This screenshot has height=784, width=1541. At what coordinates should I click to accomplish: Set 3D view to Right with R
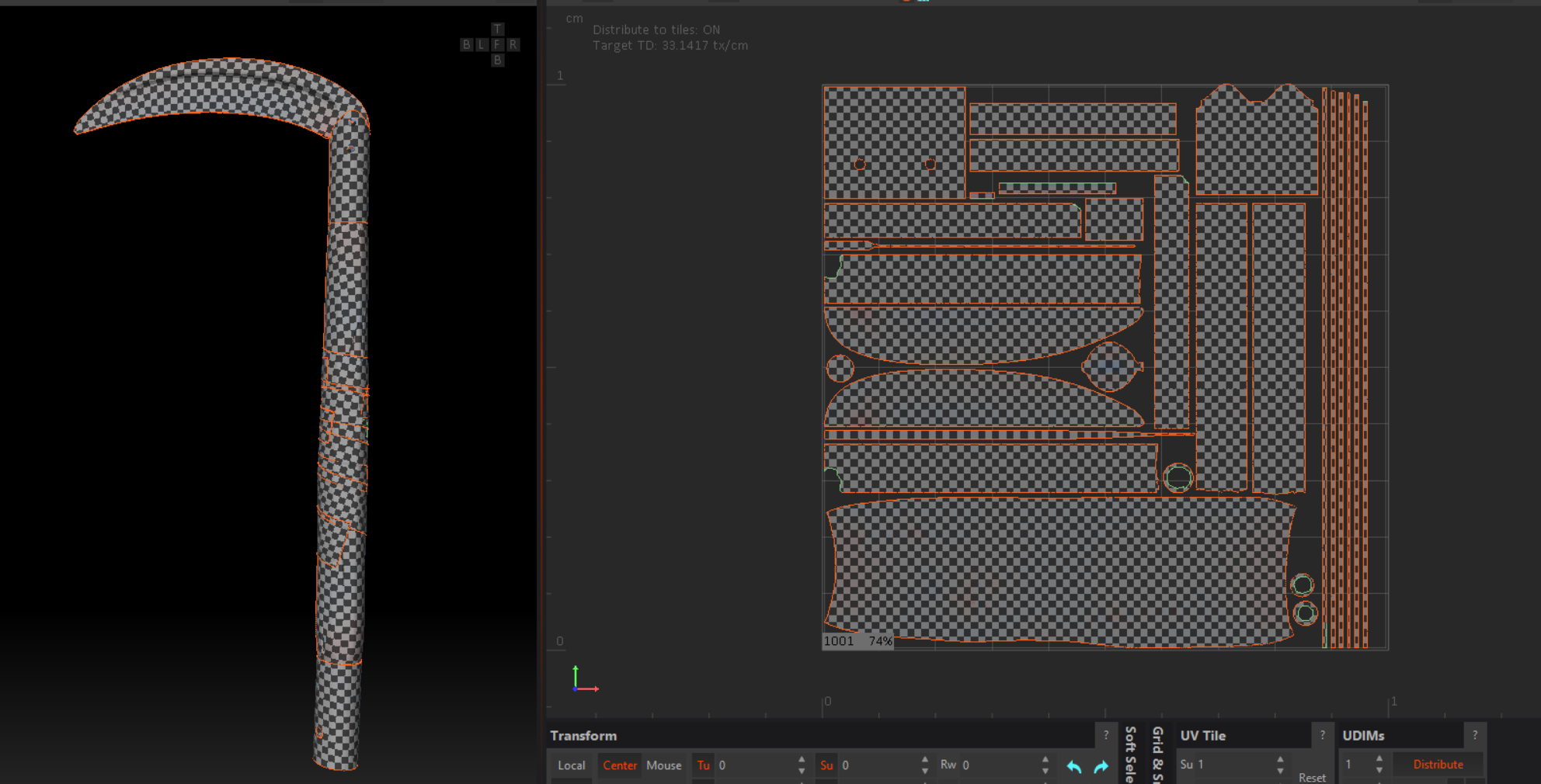513,45
